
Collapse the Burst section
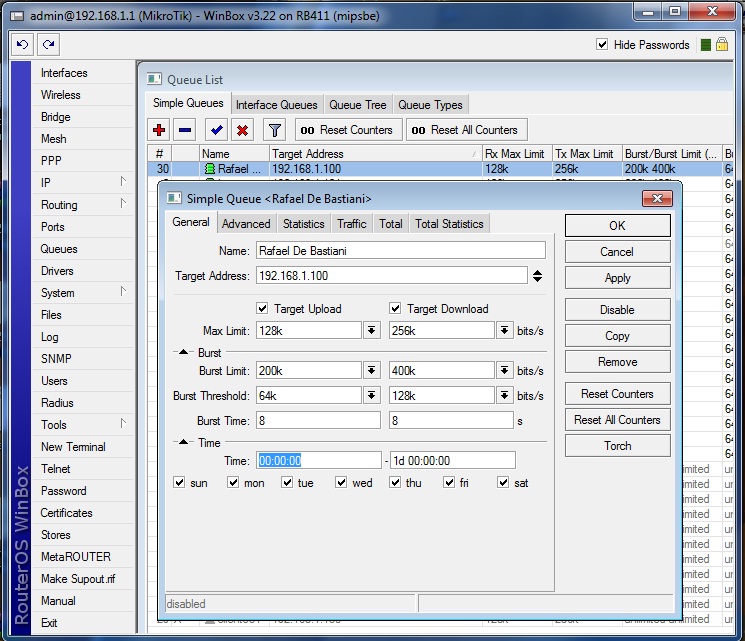(184, 353)
